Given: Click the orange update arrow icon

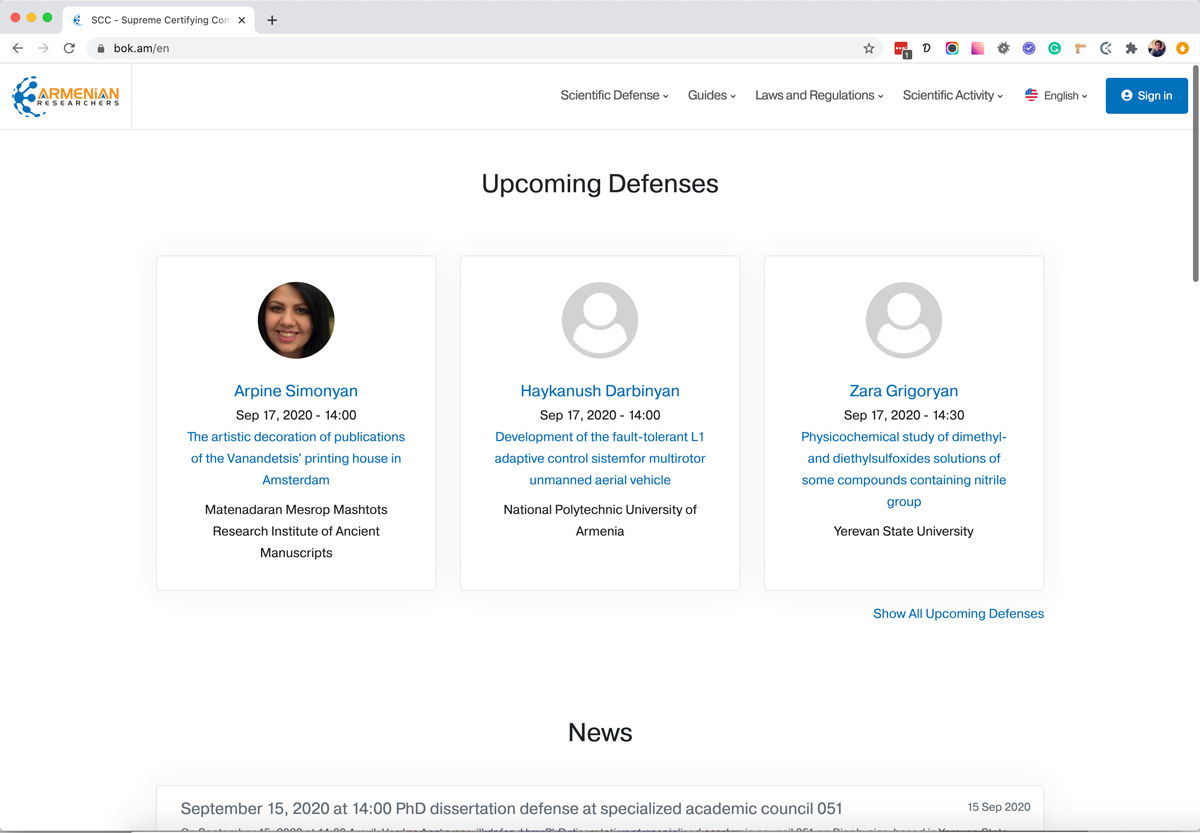Looking at the screenshot, I should pyautogui.click(x=1182, y=48).
